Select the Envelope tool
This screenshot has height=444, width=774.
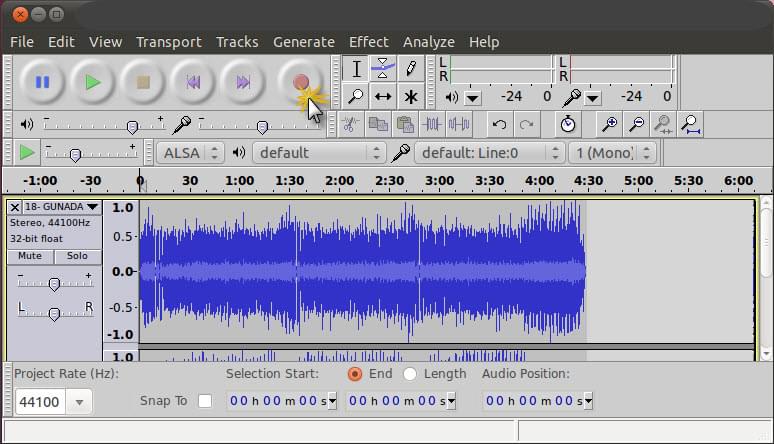click(383, 69)
